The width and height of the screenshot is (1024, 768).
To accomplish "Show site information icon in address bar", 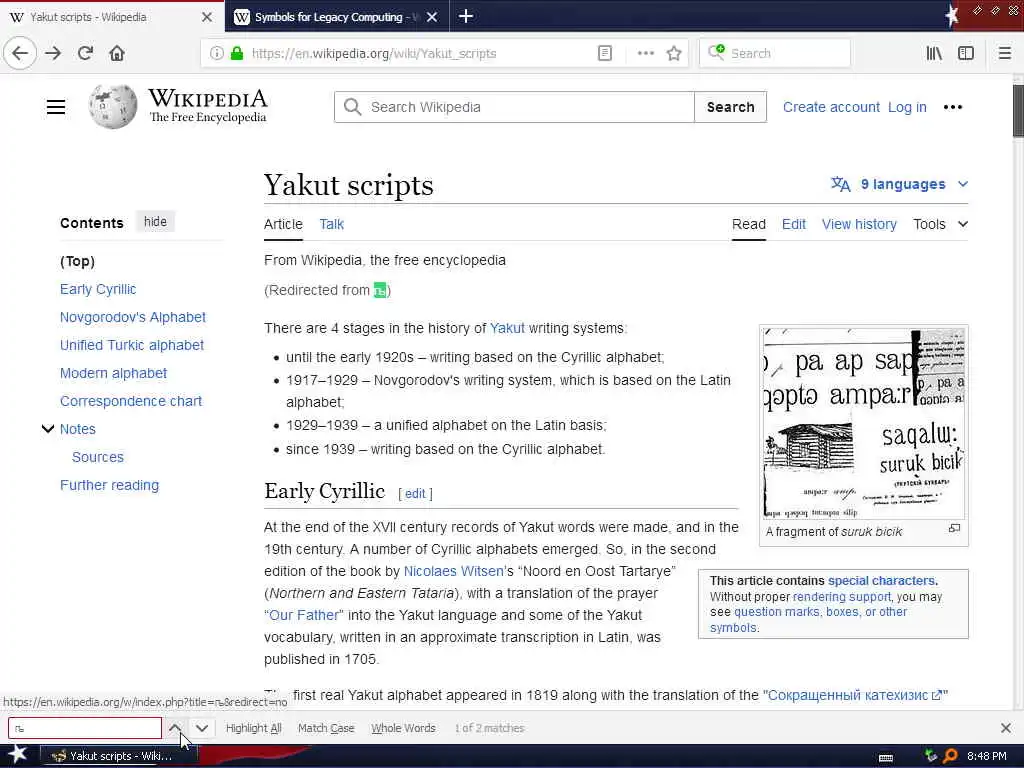I will [x=216, y=54].
